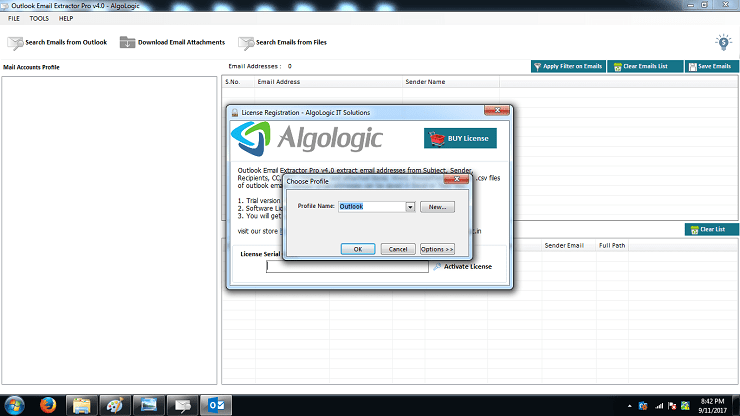Click the lightbulb tips icon

pyautogui.click(x=723, y=42)
